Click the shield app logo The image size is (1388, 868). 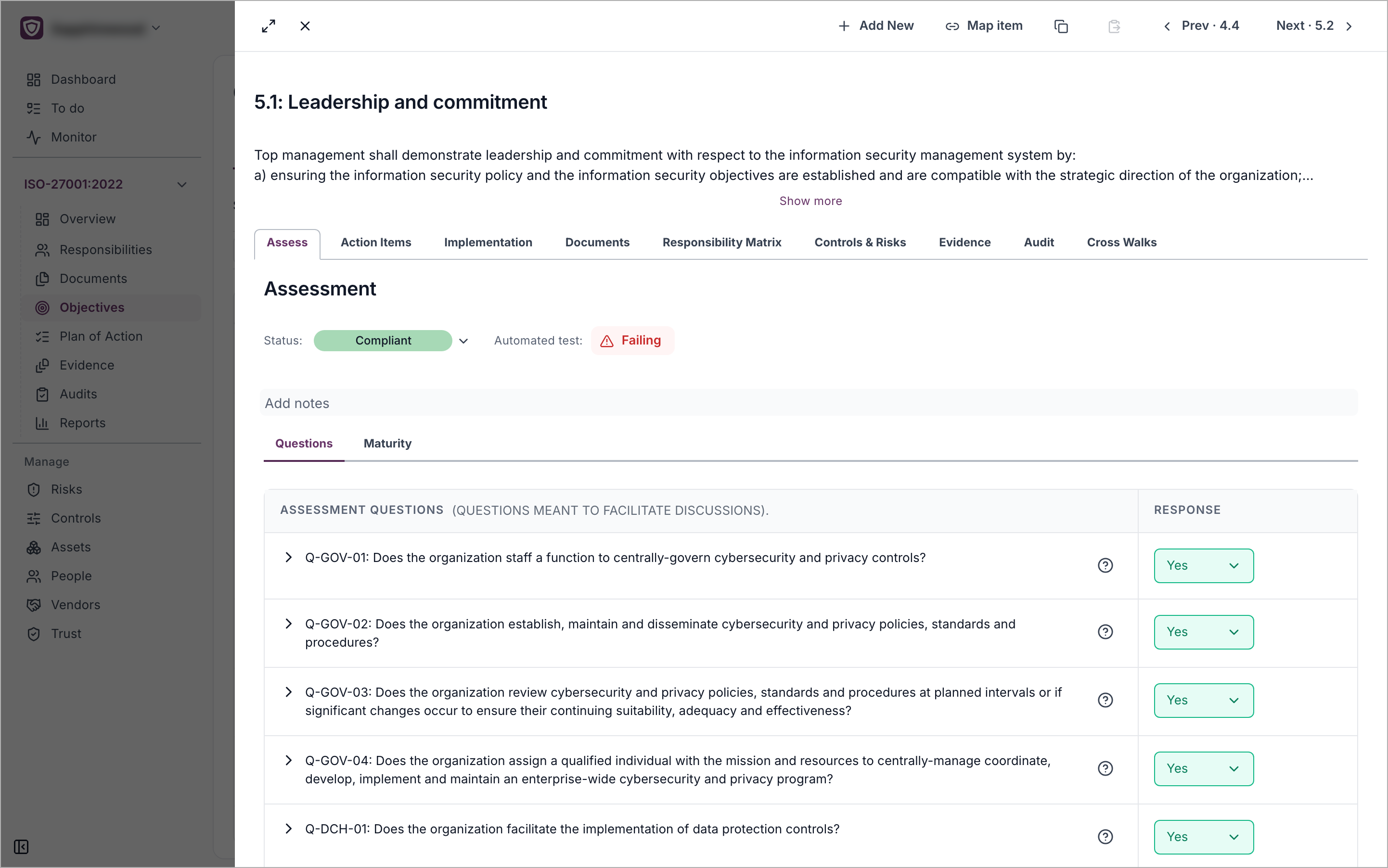pos(32,27)
